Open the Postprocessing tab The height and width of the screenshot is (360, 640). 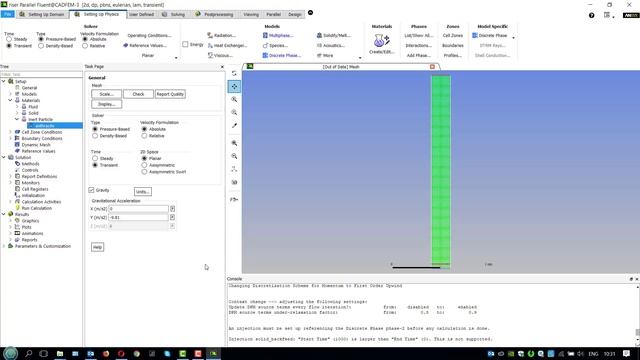(215, 14)
